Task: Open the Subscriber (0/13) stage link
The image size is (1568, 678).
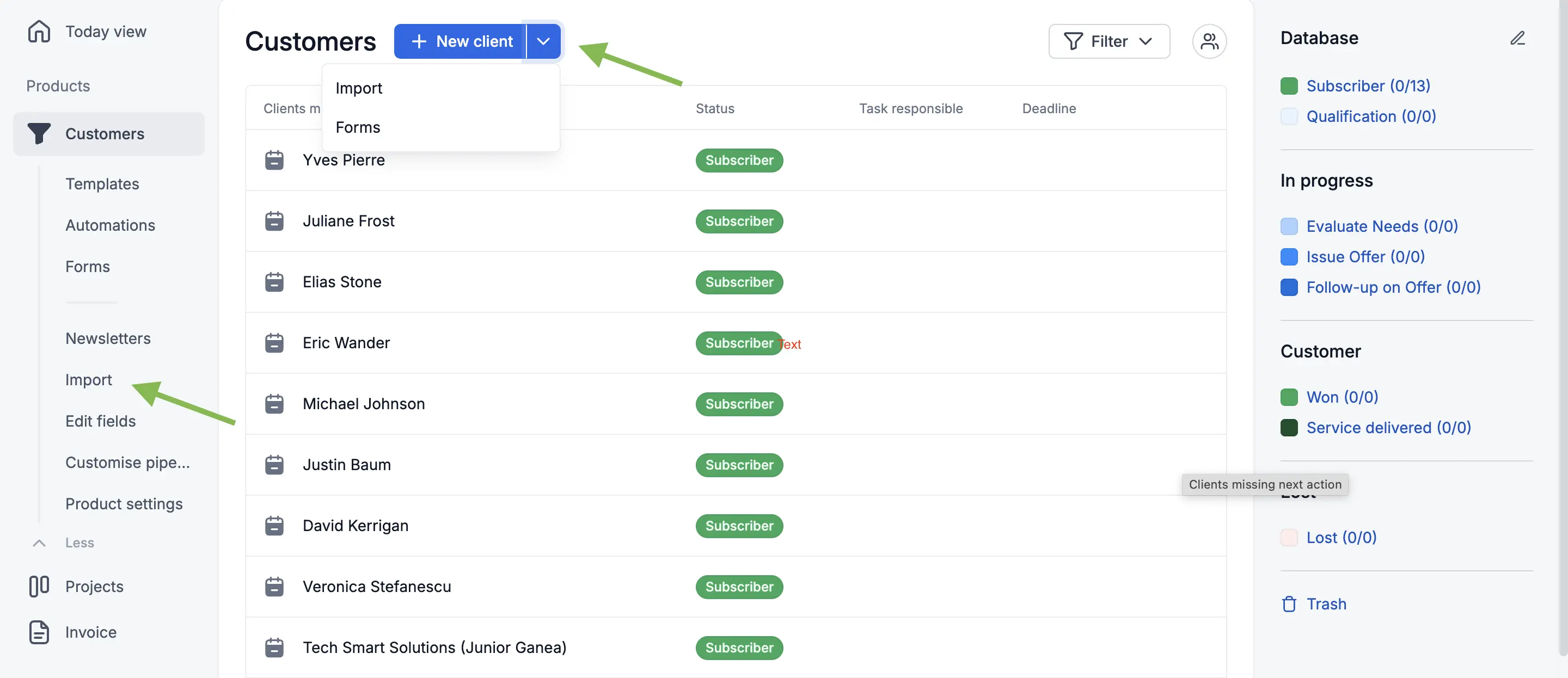Action: [1368, 86]
